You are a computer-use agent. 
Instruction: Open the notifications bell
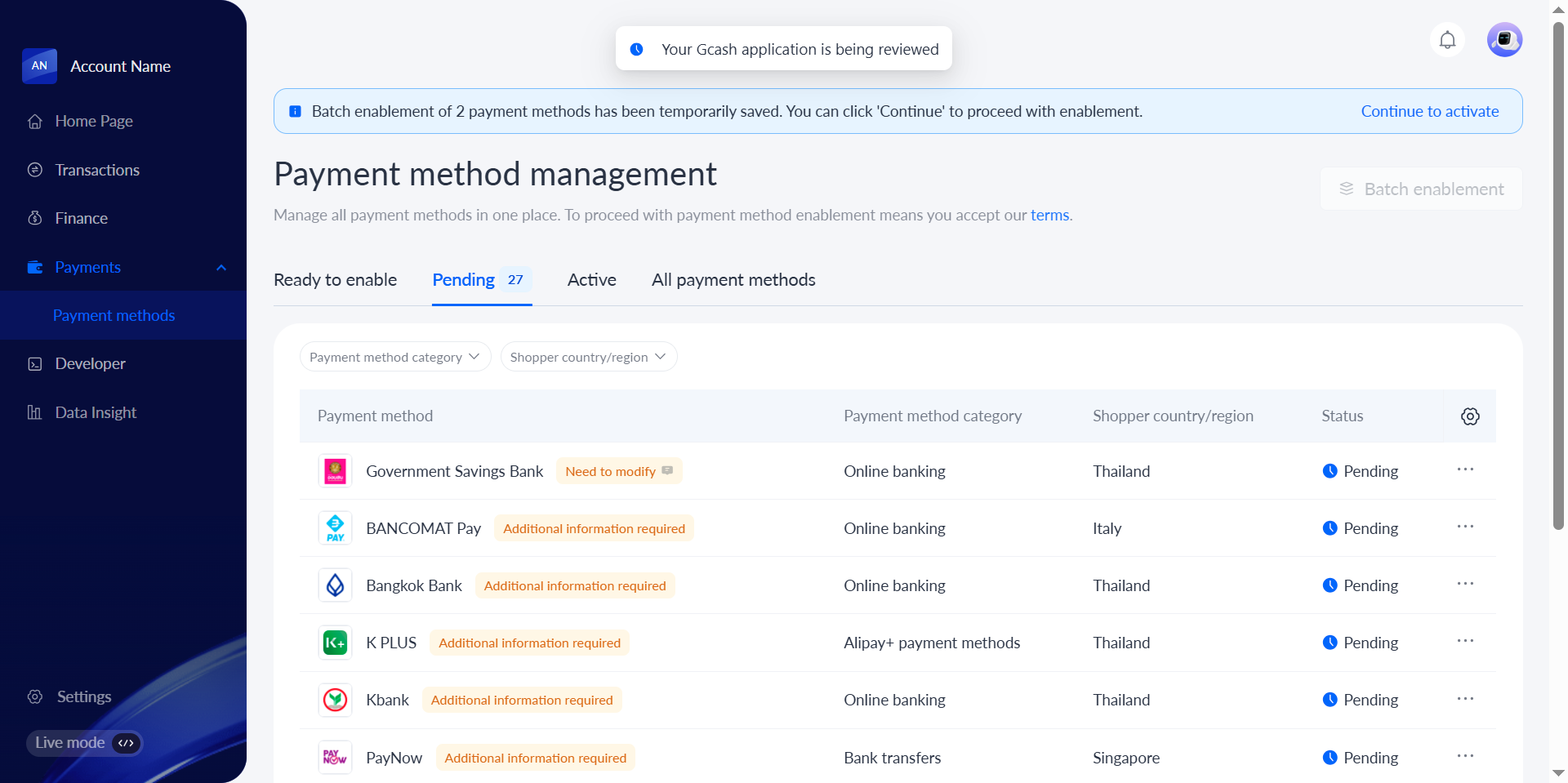click(x=1447, y=40)
